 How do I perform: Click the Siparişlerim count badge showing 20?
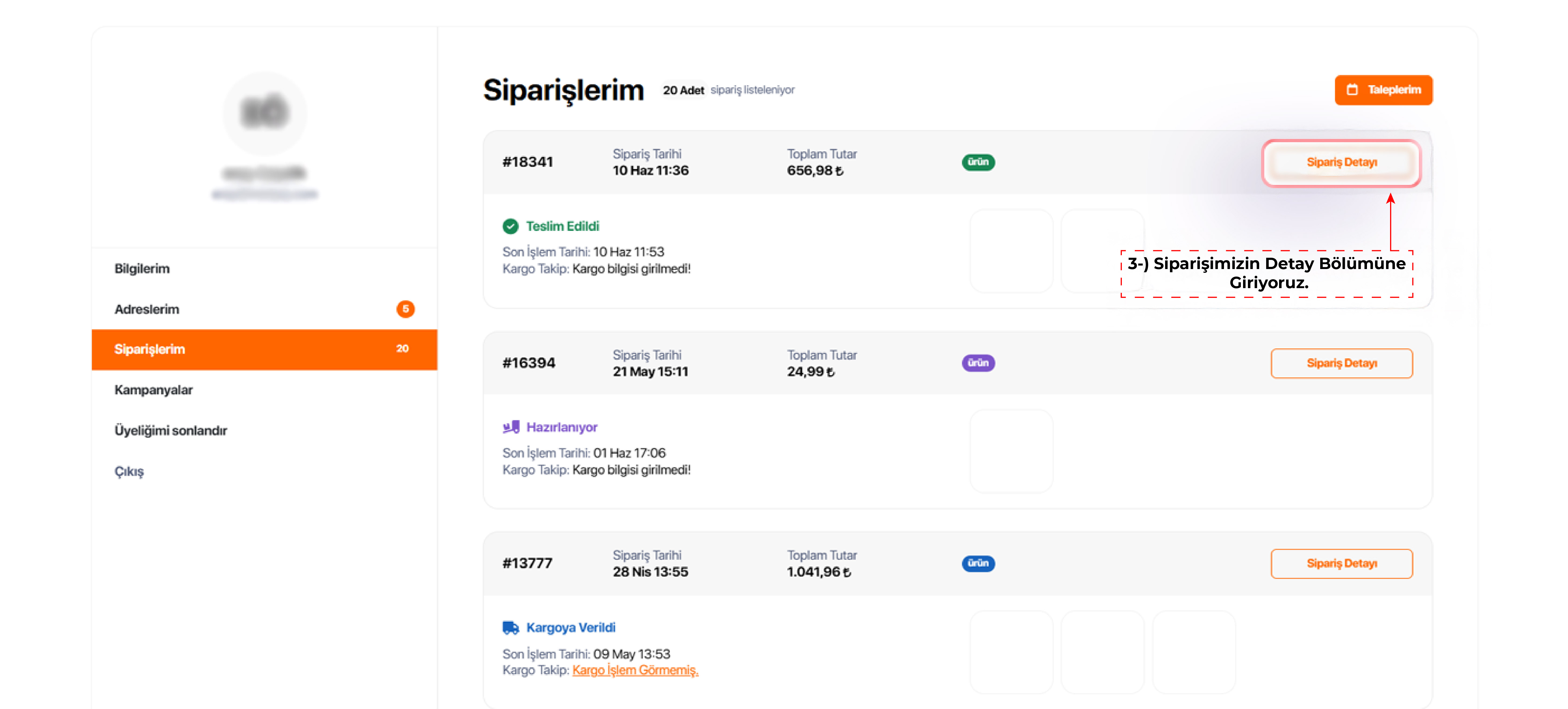tap(402, 349)
